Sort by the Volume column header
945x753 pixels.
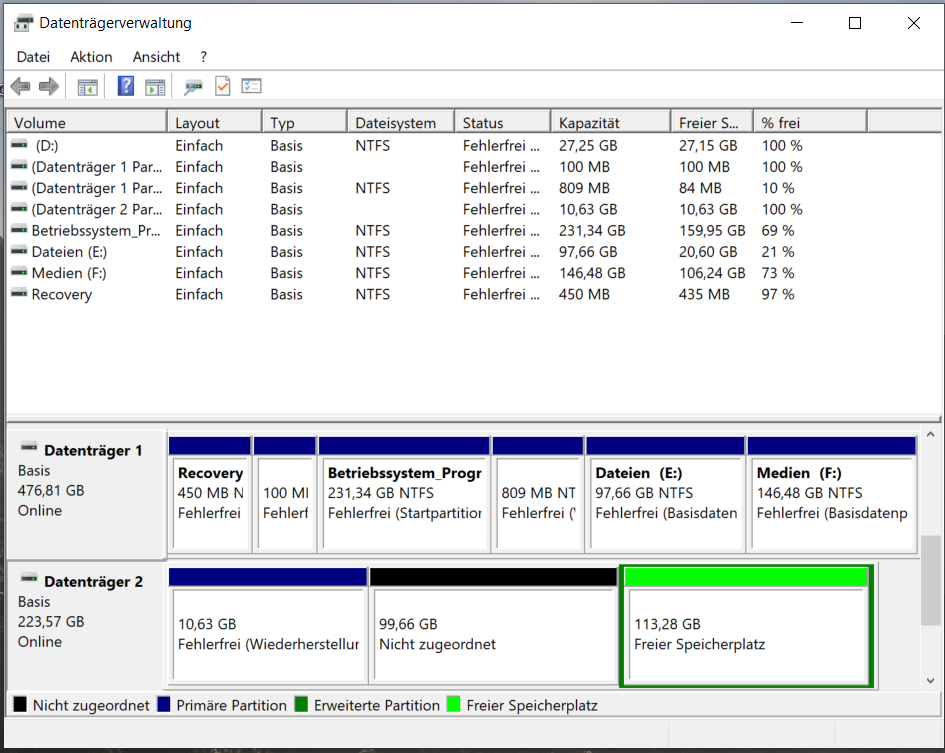click(x=87, y=122)
